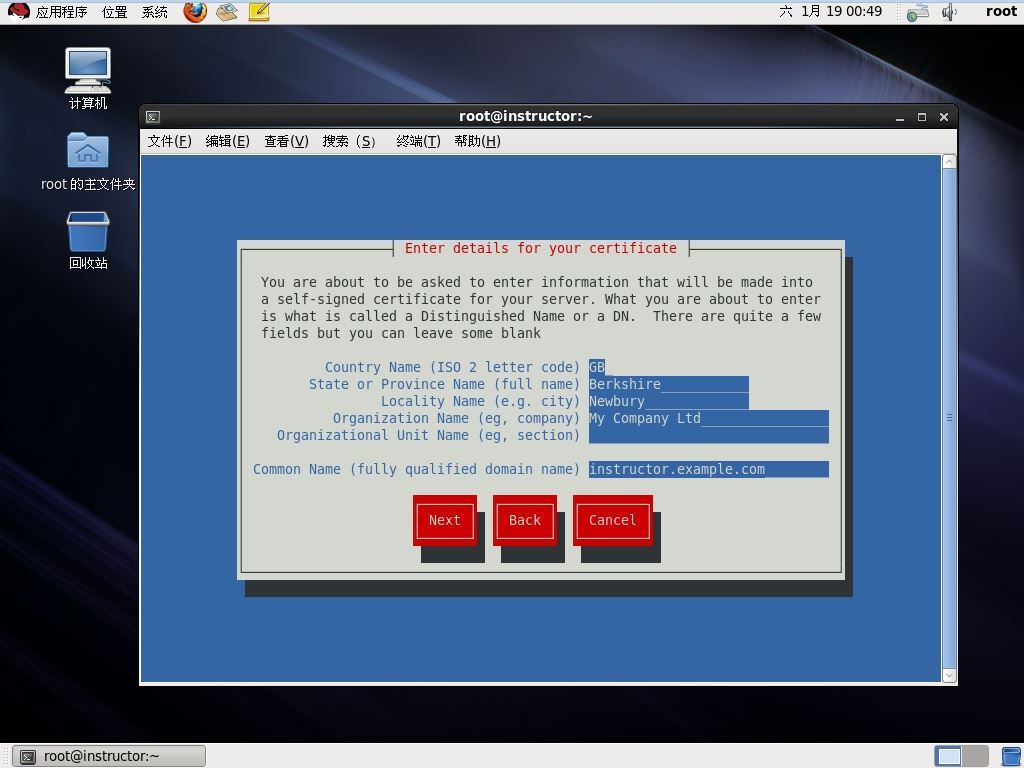This screenshot has height=768, width=1024.
Task: Click 'Organizational Unit Name (eg, section)' label
Action: (428, 435)
